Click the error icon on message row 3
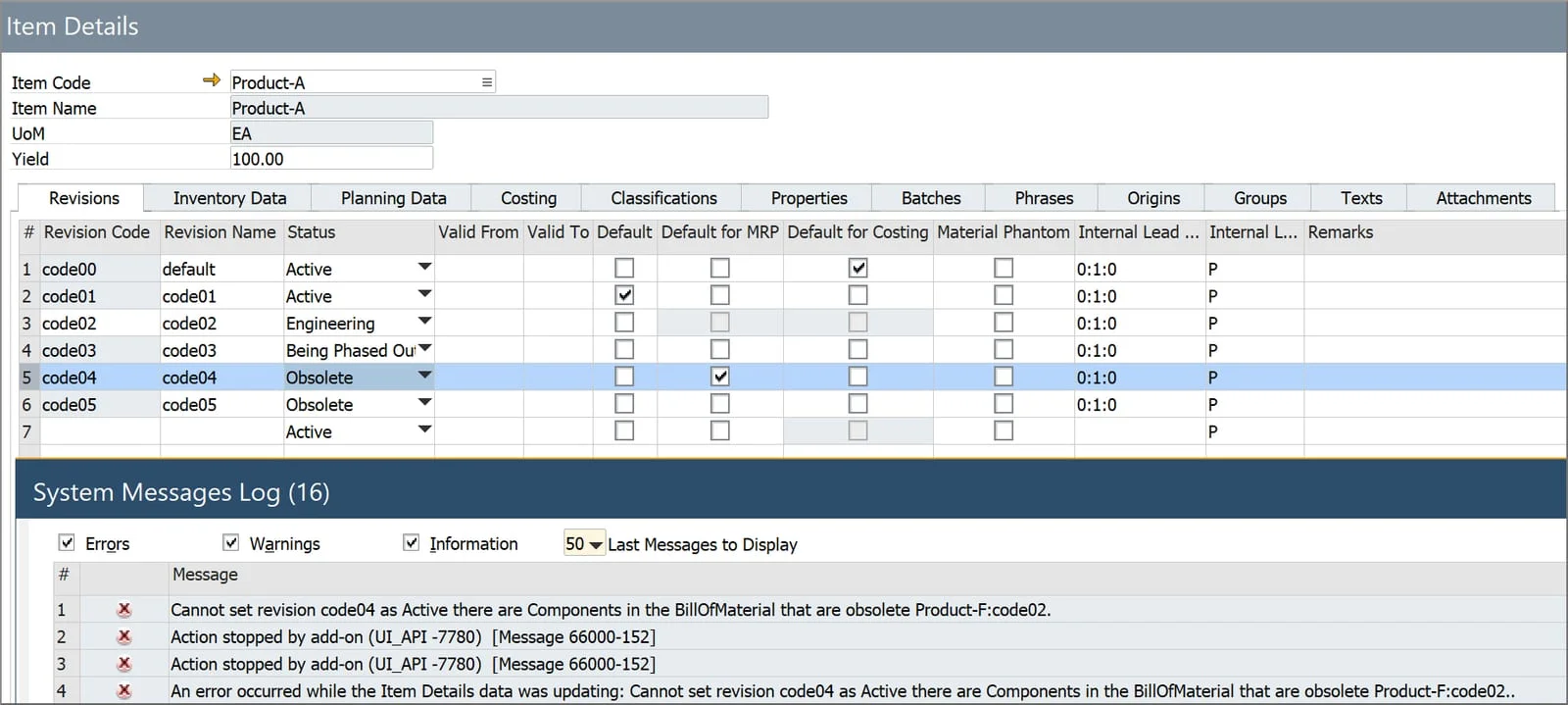1568x705 pixels. (x=124, y=664)
